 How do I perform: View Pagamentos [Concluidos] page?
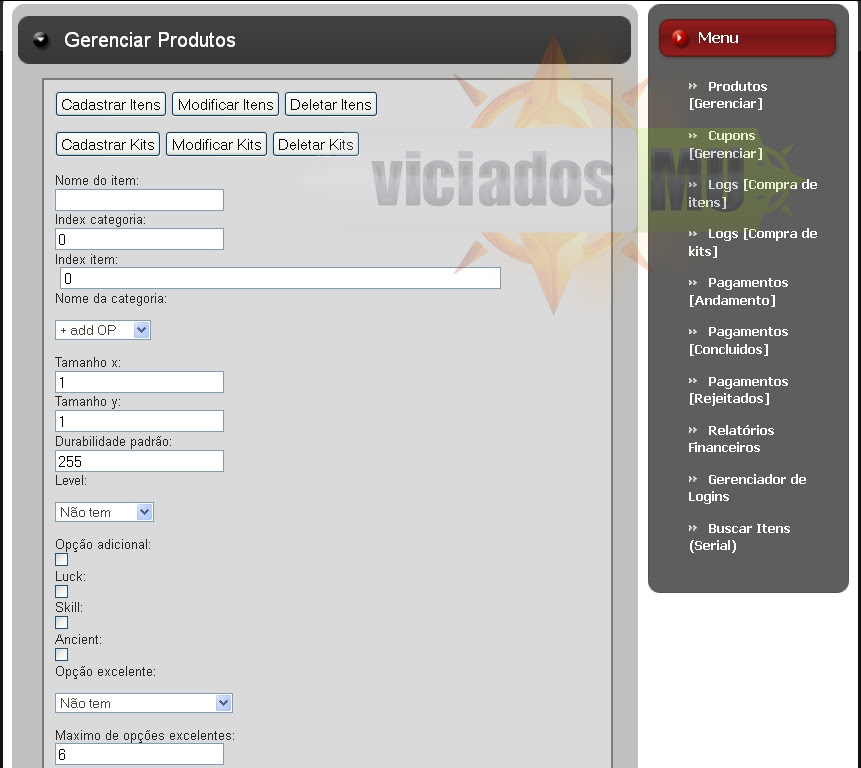pos(738,340)
